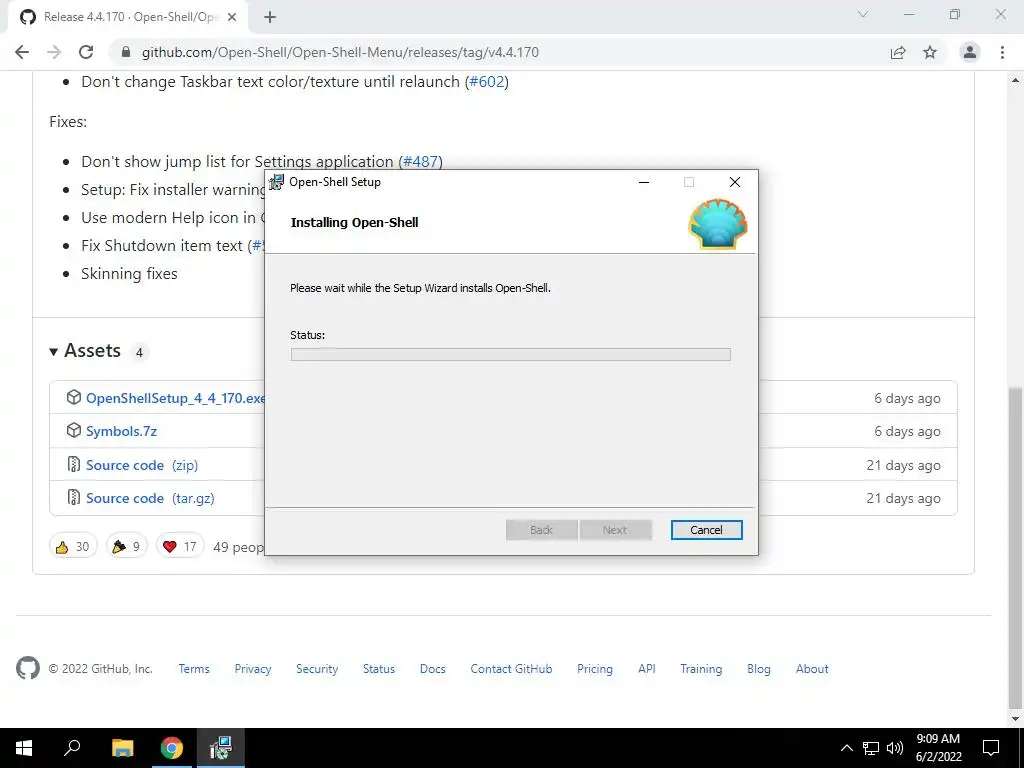Open Windows taskbar search

pos(72,748)
